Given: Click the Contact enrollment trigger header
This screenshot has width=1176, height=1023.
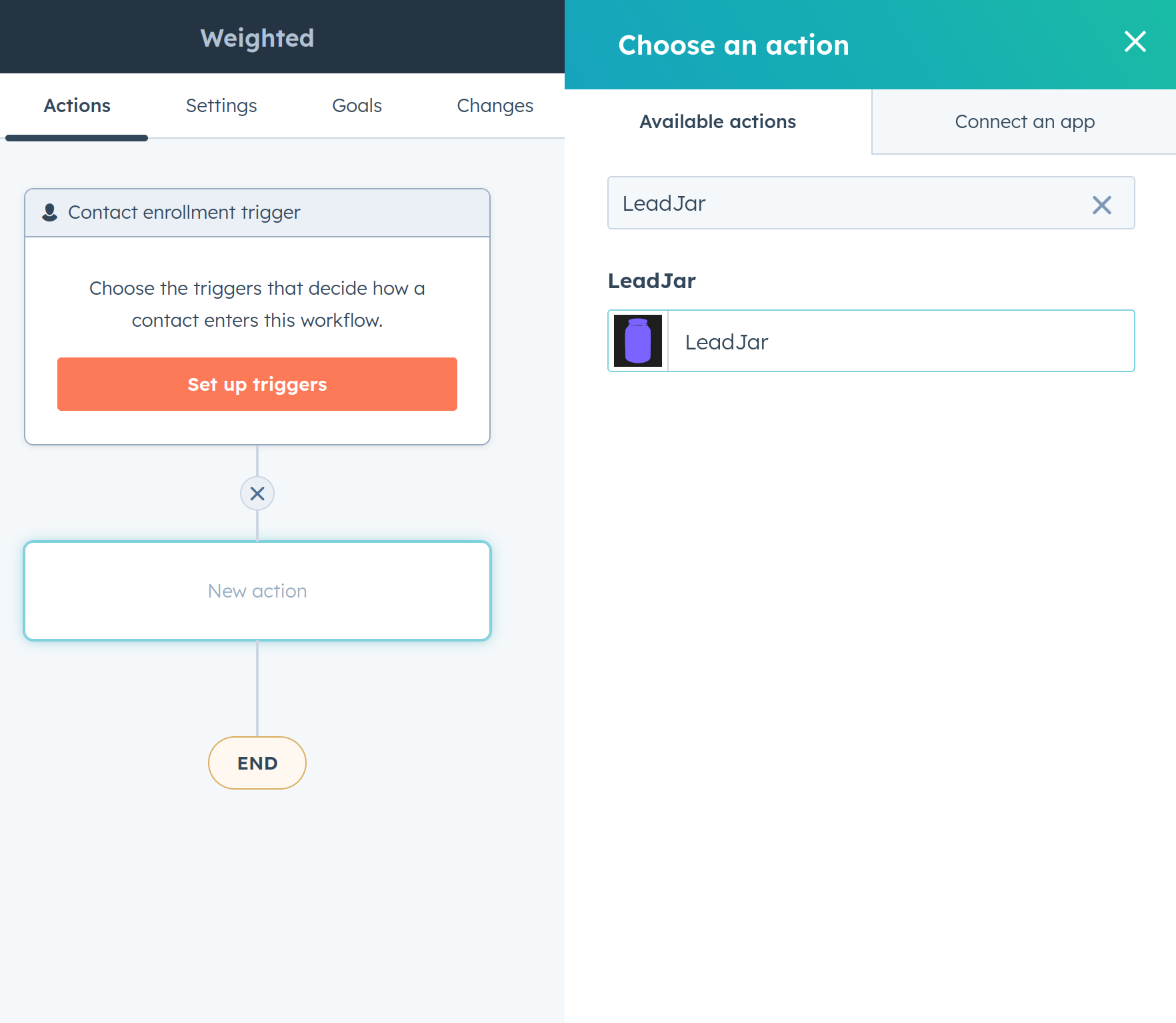Looking at the screenshot, I should click(184, 212).
